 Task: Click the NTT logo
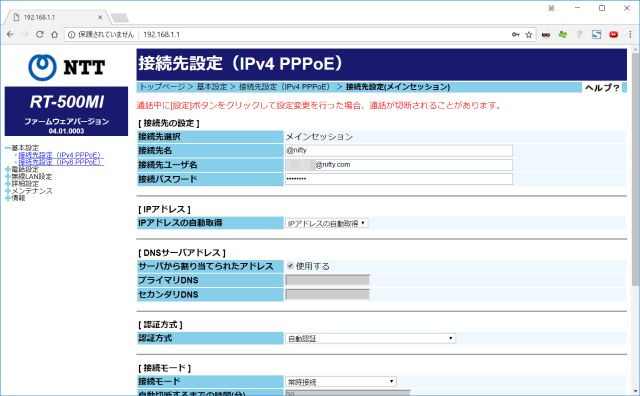click(67, 67)
